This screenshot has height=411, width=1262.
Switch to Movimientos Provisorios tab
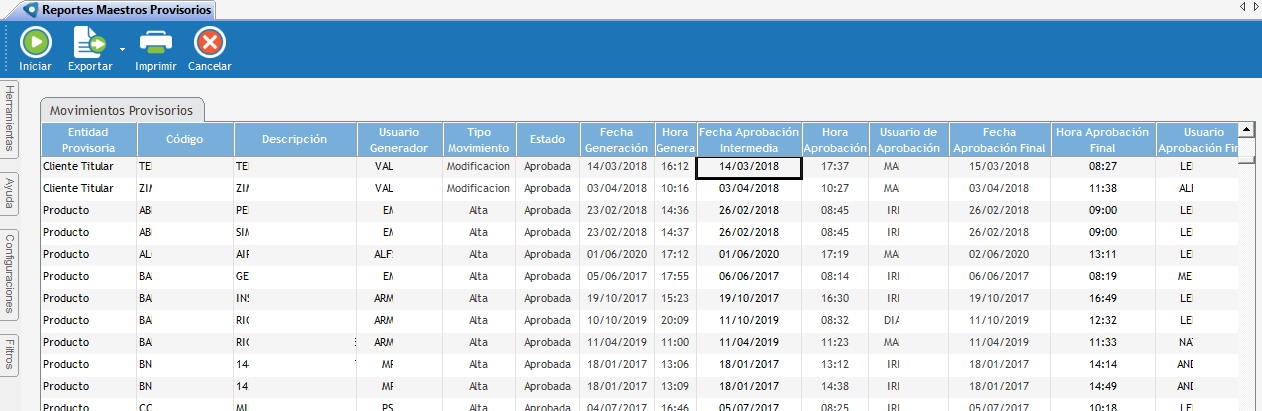pyautogui.click(x=123, y=110)
